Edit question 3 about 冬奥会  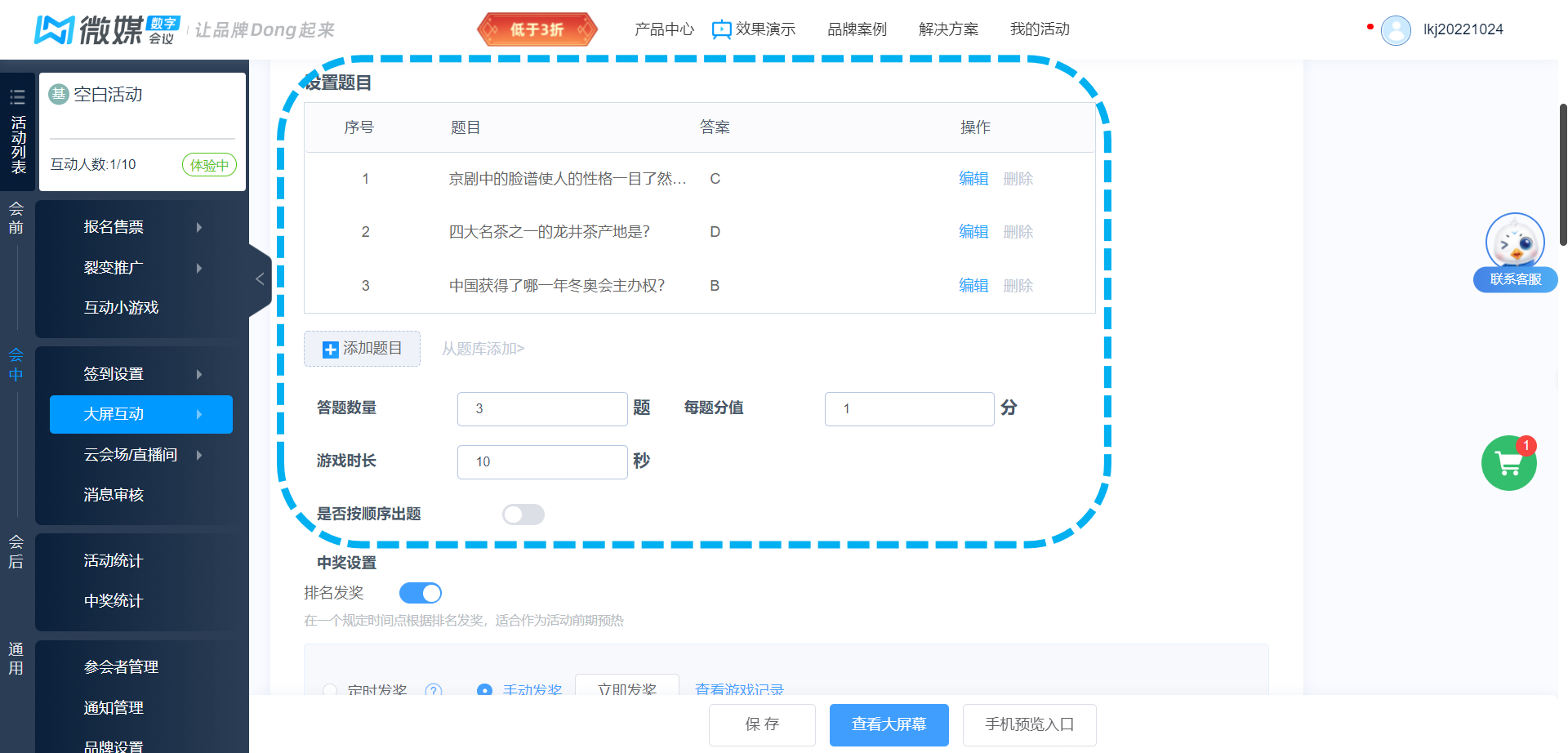click(973, 286)
